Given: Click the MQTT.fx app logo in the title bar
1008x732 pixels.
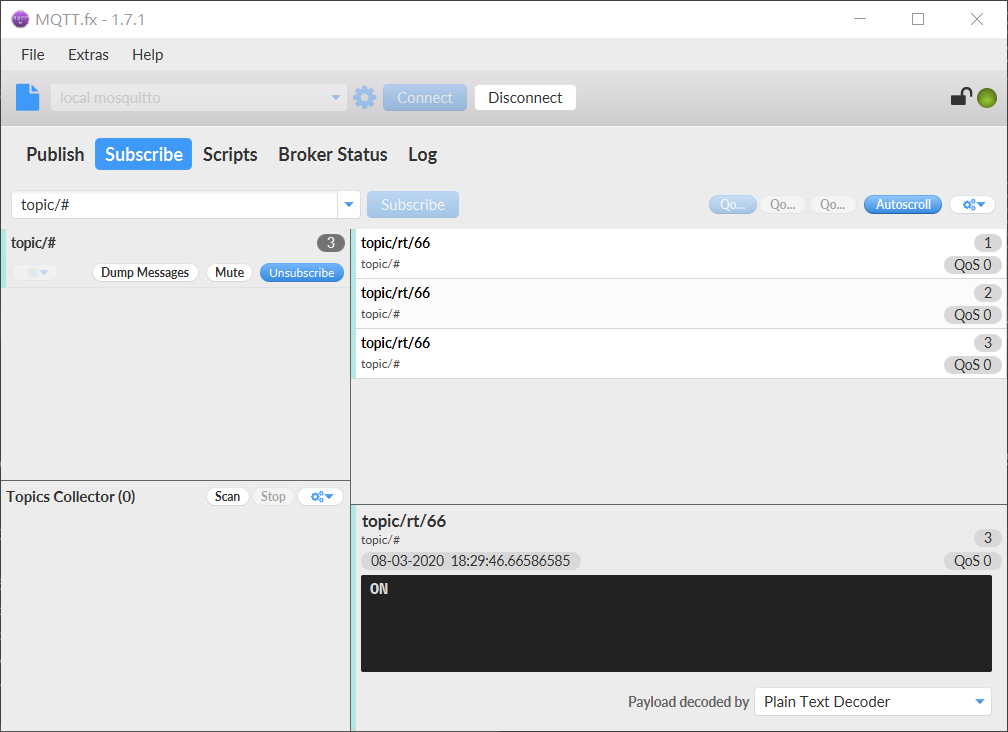Looking at the screenshot, I should [x=20, y=19].
